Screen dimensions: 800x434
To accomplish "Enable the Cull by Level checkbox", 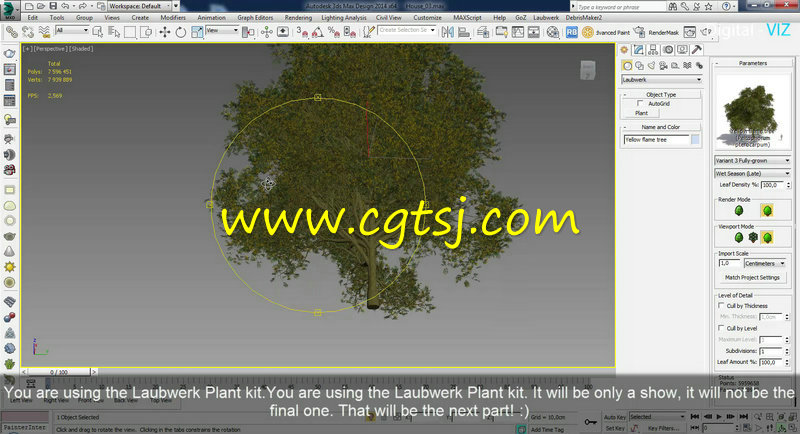I will click(x=721, y=328).
